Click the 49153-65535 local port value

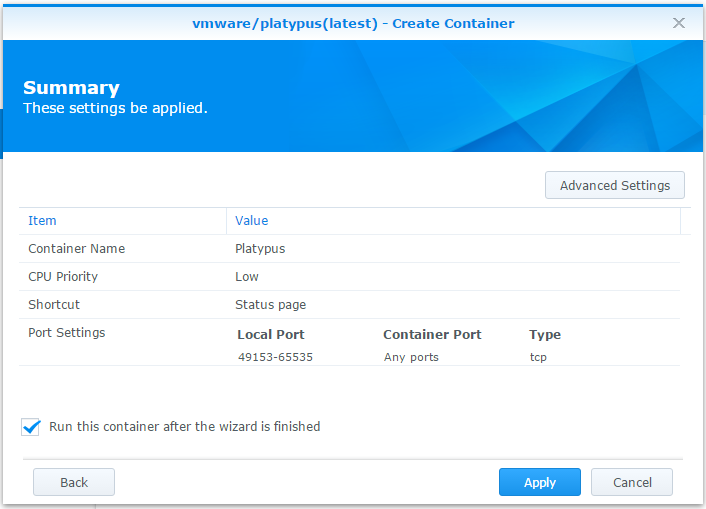tap(275, 357)
